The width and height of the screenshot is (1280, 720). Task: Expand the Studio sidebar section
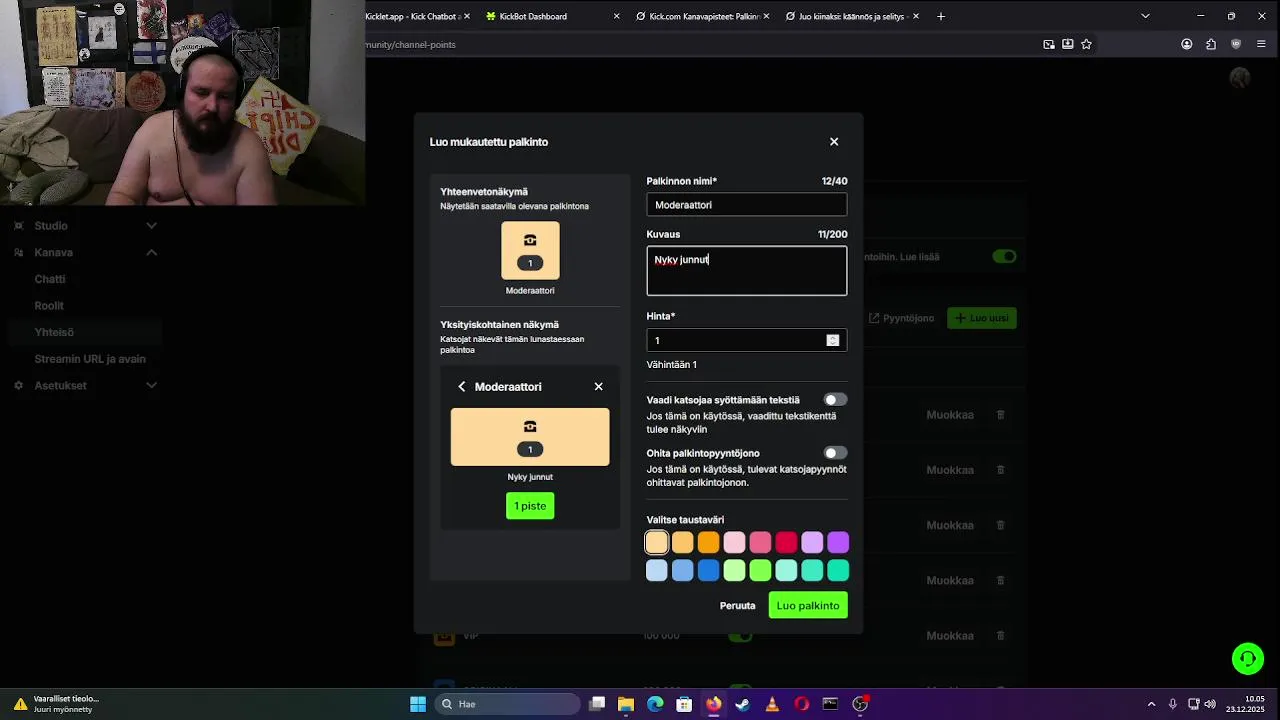pyautogui.click(x=151, y=226)
